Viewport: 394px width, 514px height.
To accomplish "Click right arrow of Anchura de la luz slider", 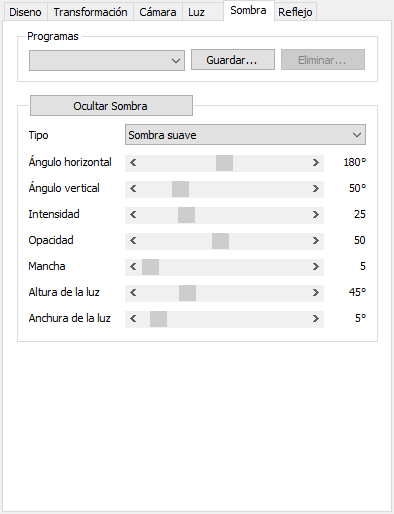I will tap(316, 319).
